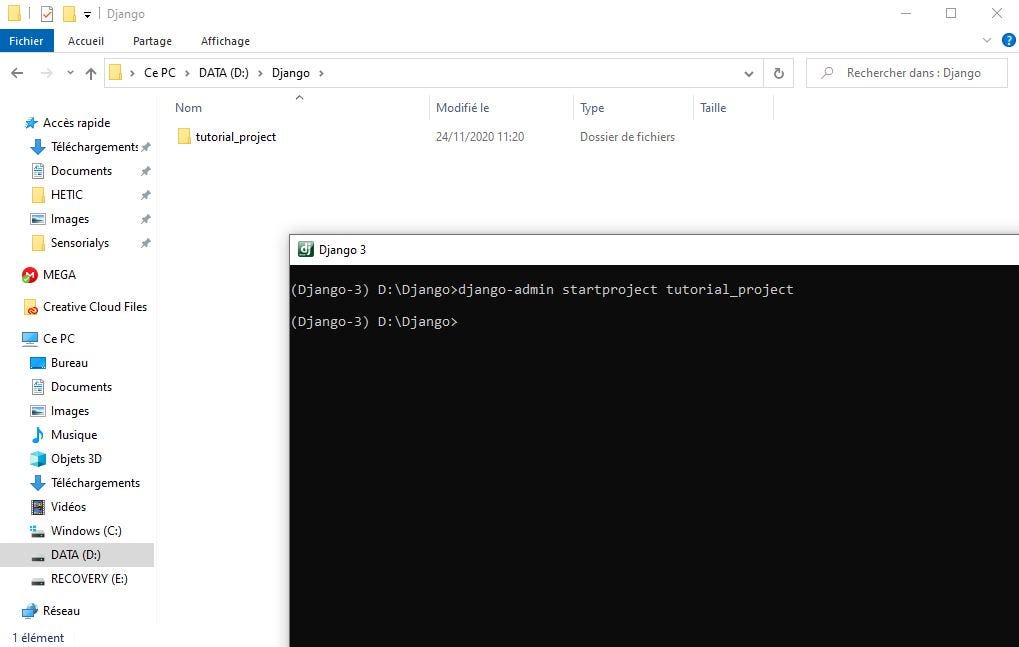
Task: Click DATA (D:) in the address bar
Action: click(224, 73)
